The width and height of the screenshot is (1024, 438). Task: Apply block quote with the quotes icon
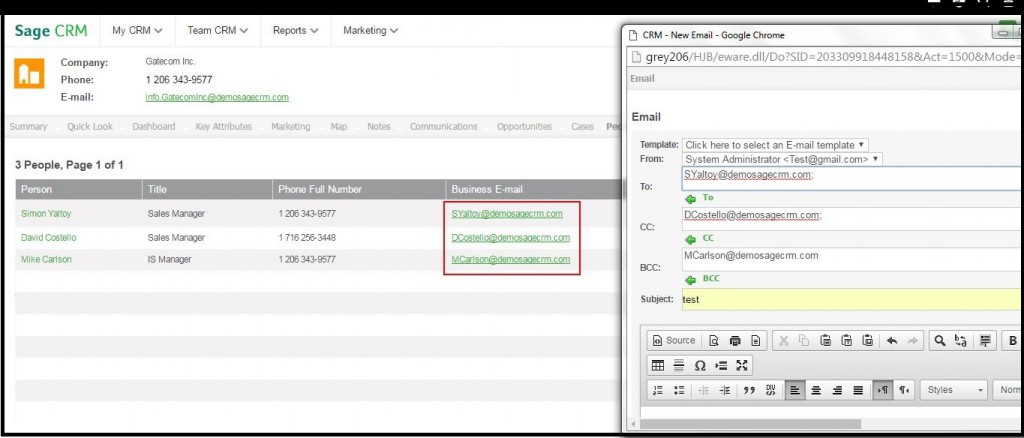[x=750, y=390]
